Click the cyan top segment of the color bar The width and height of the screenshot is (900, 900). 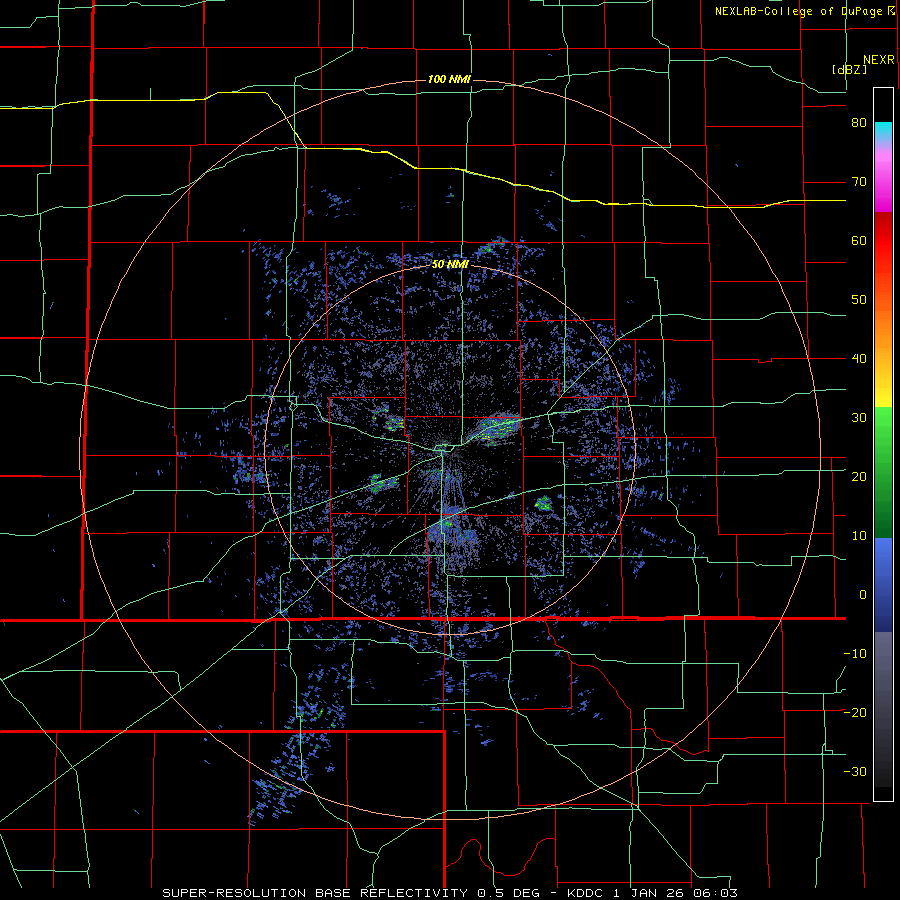click(883, 131)
